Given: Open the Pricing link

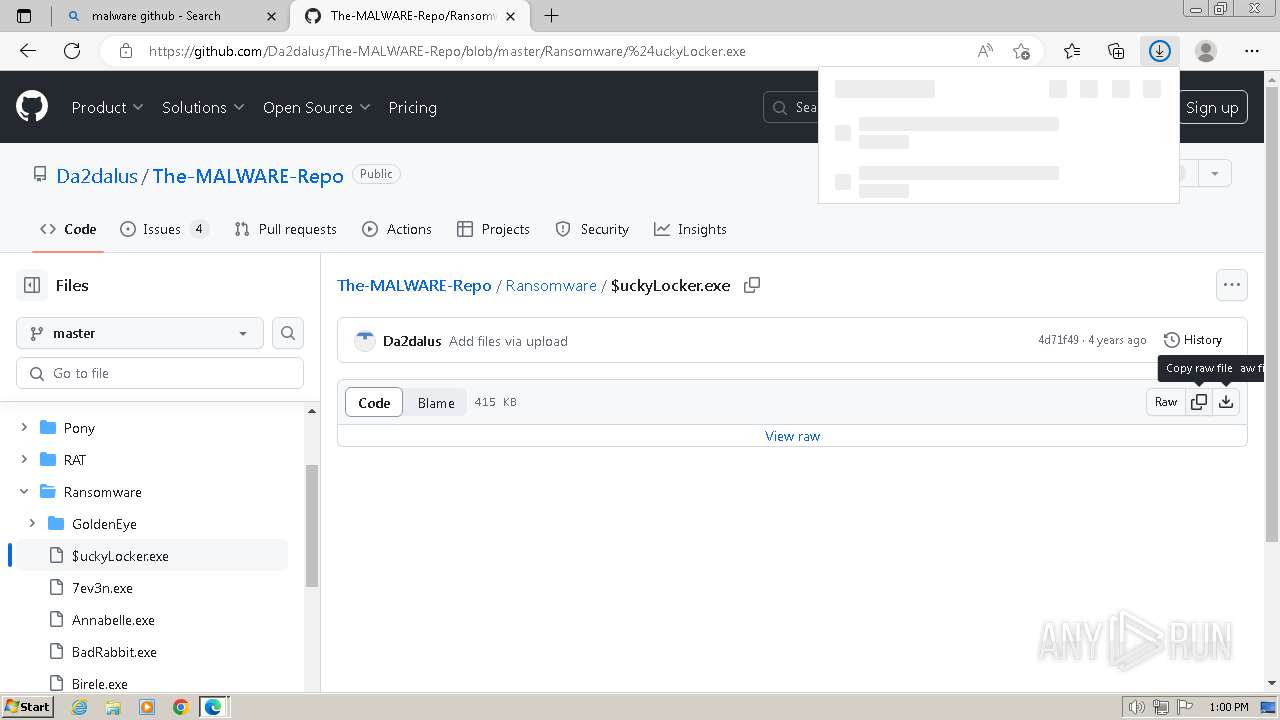Looking at the screenshot, I should click(x=412, y=107).
